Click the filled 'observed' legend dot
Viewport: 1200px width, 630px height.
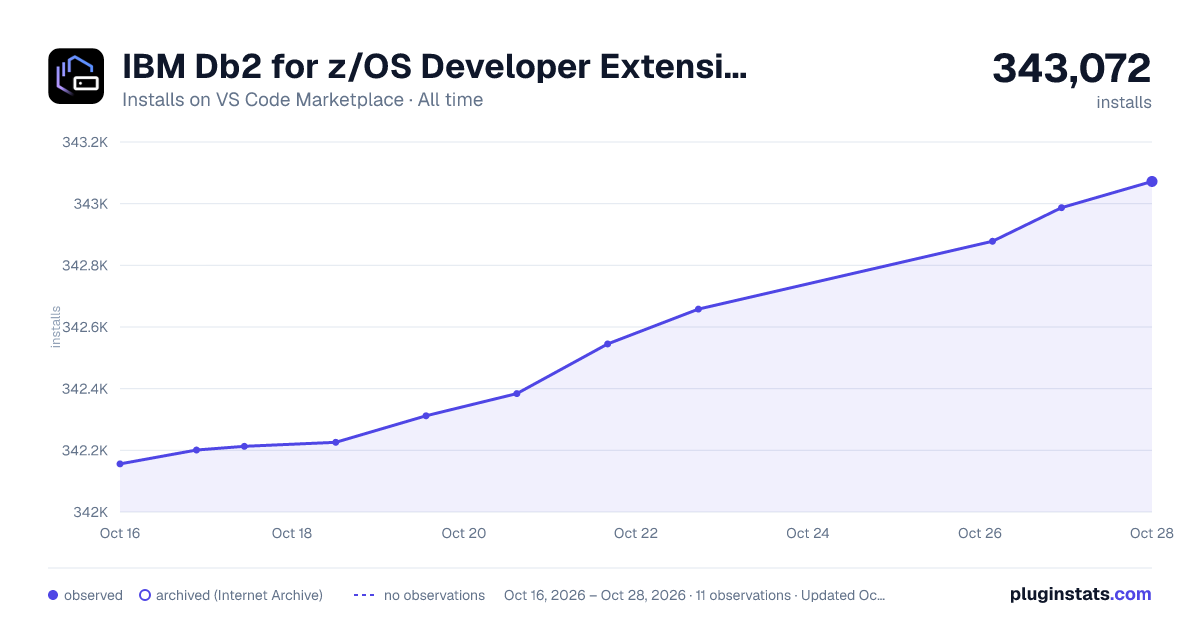click(53, 595)
